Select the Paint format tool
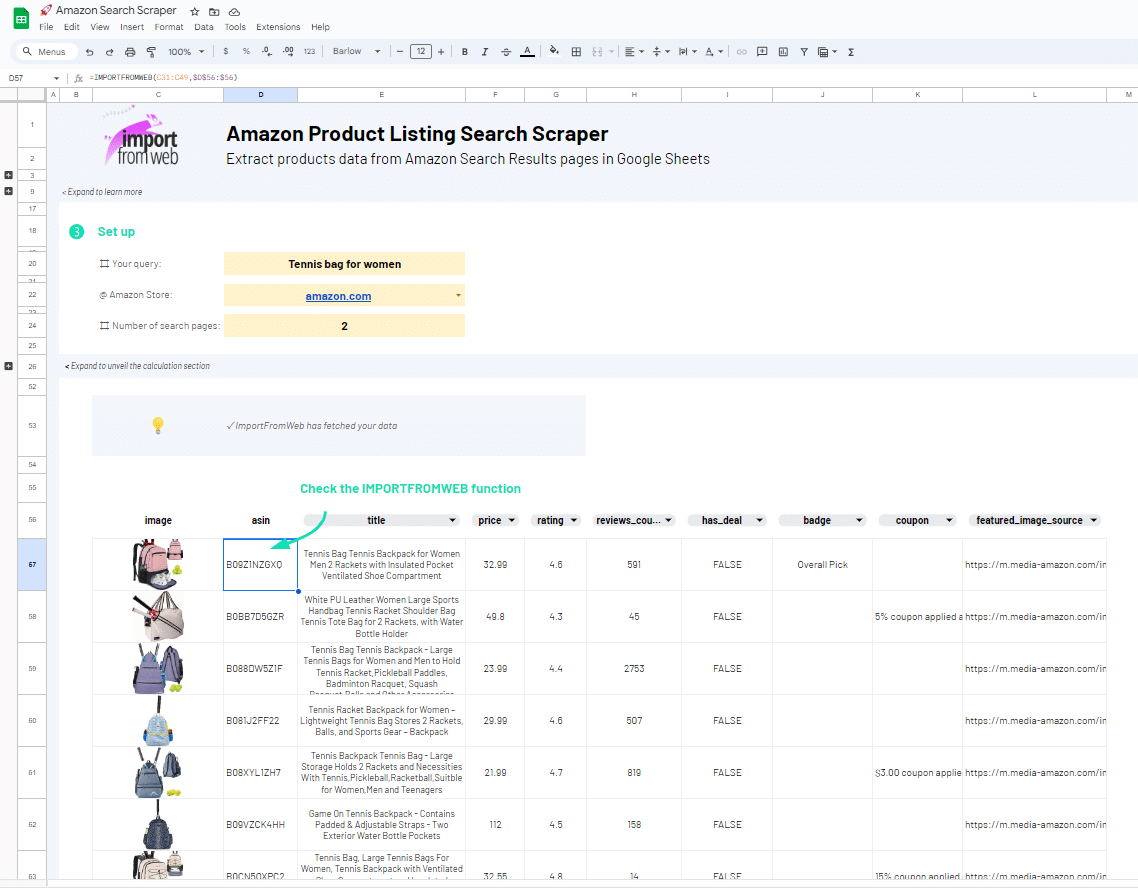Viewport: 1138px width, 888px height. 151,52
